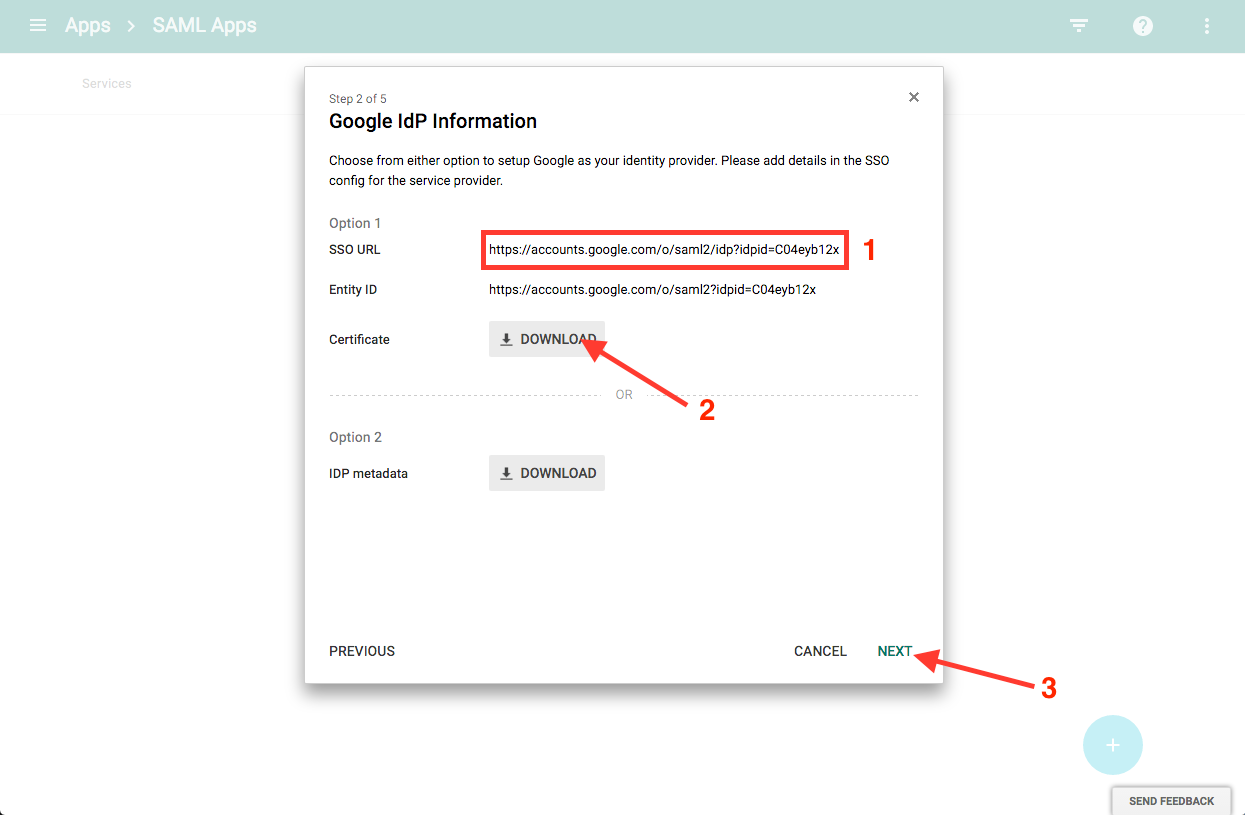The width and height of the screenshot is (1245, 815).
Task: Click the Google IdP Information heading
Action: (433, 121)
